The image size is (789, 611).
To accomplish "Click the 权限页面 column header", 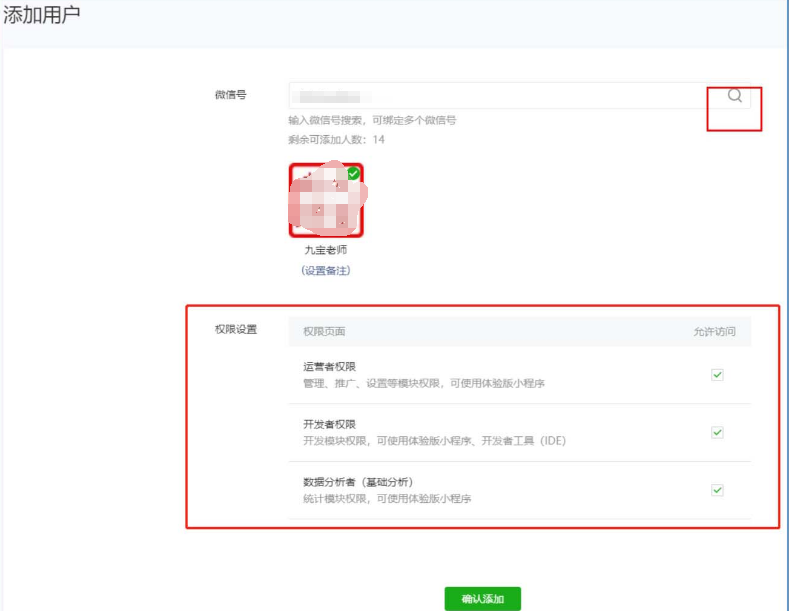I will 324,332.
